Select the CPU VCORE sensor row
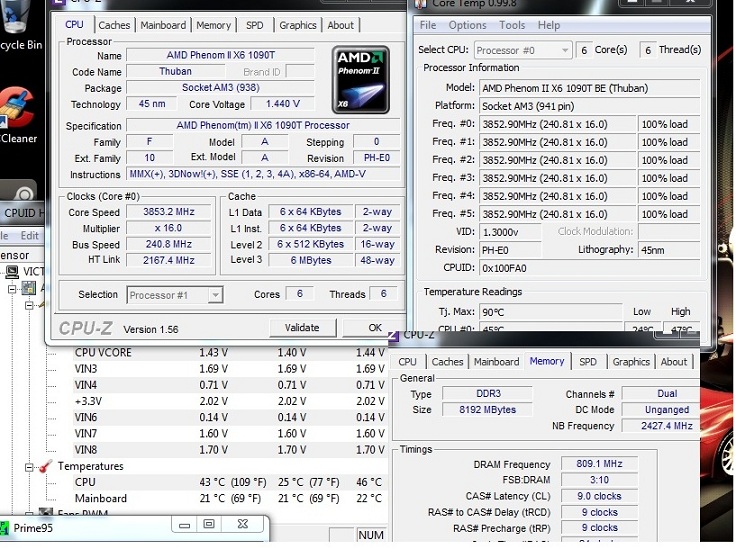Image resolution: width=736 pixels, height=549 pixels. click(x=103, y=353)
